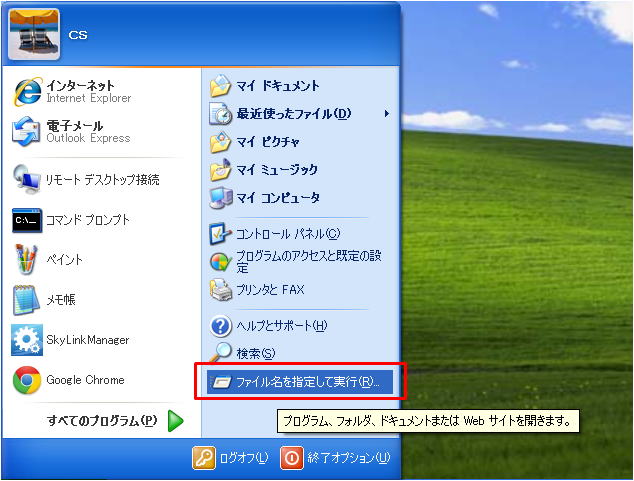Click Google Chrome text label
Viewport: 634px width, 481px height.
pyautogui.click(x=85, y=380)
